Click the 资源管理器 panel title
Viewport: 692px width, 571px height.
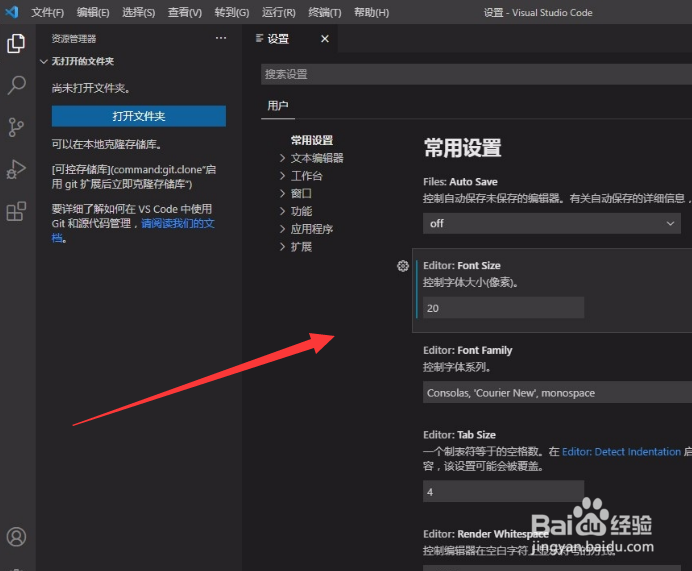coord(74,39)
